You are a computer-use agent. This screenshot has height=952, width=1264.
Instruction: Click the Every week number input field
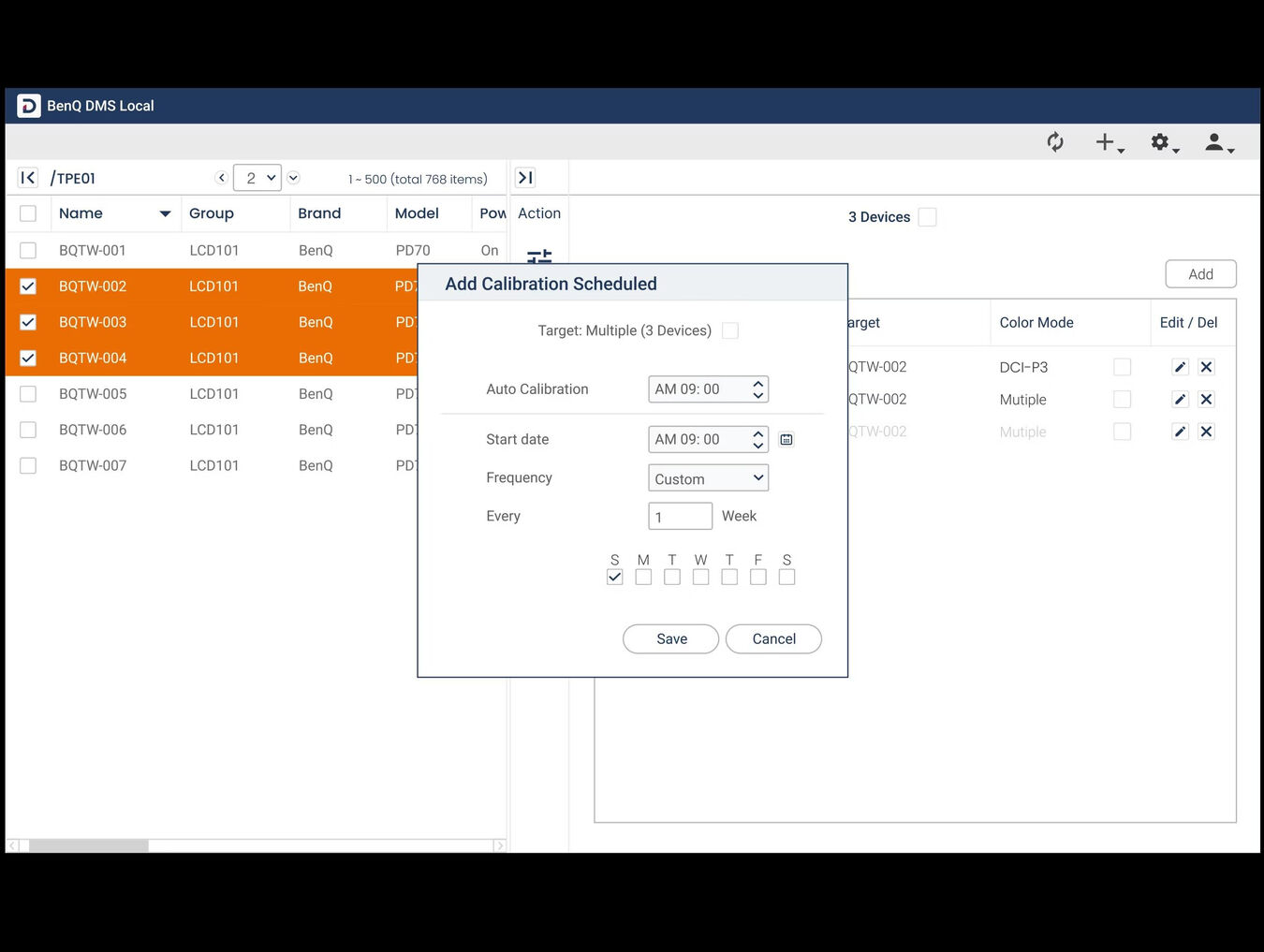point(680,517)
